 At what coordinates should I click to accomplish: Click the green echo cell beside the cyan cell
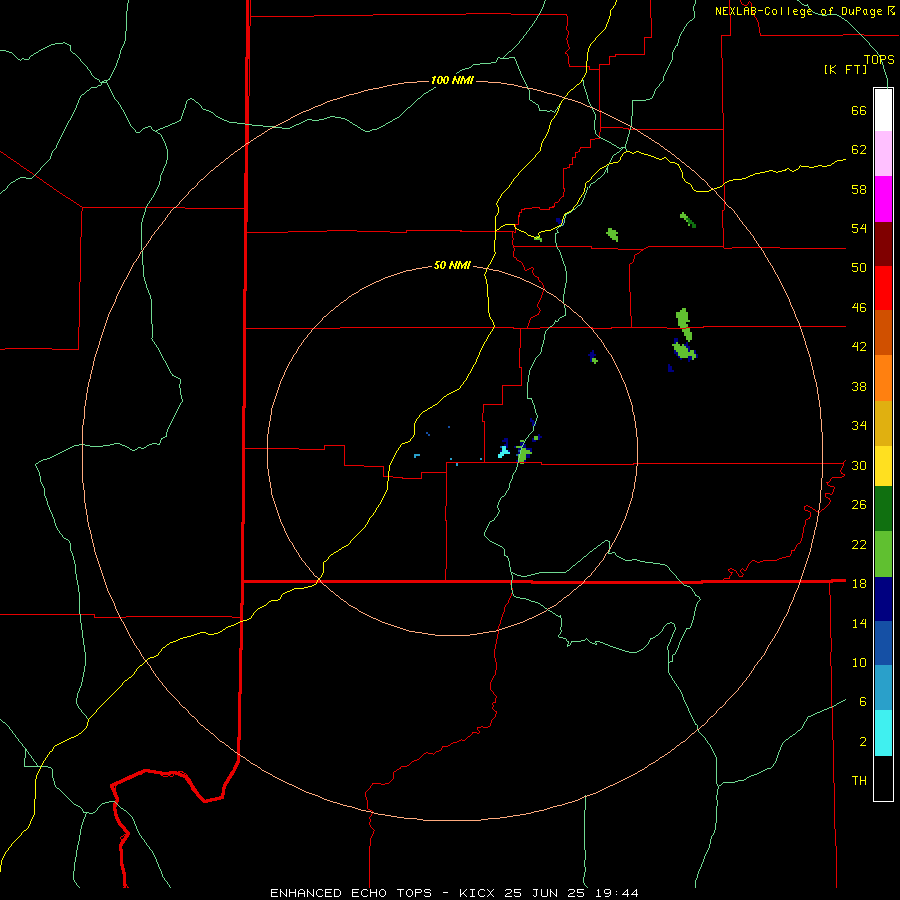coord(523,453)
